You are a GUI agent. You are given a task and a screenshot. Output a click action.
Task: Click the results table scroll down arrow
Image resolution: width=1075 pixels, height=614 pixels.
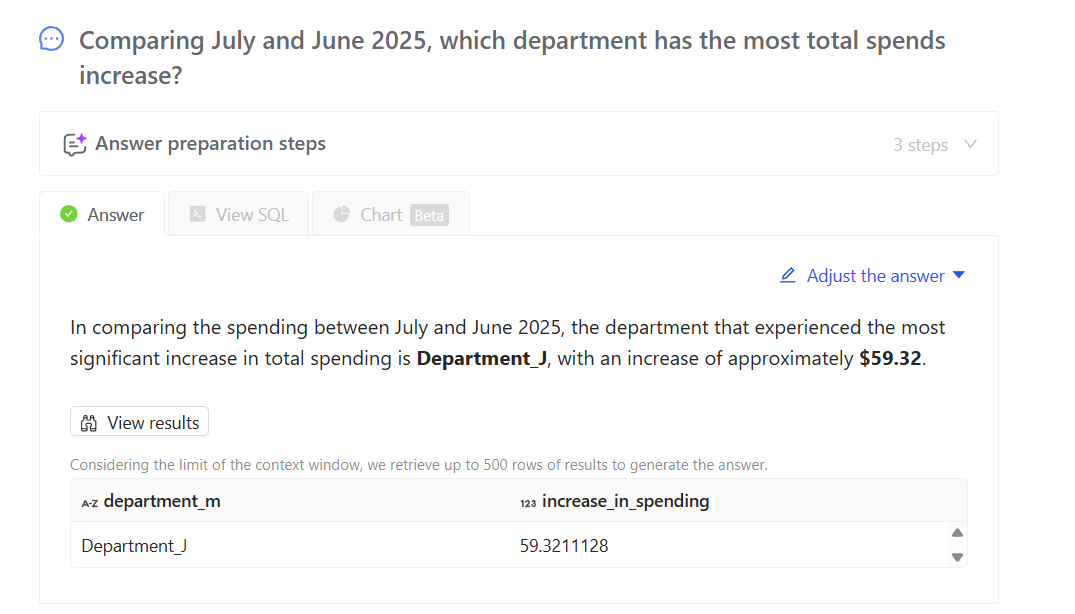(x=958, y=557)
